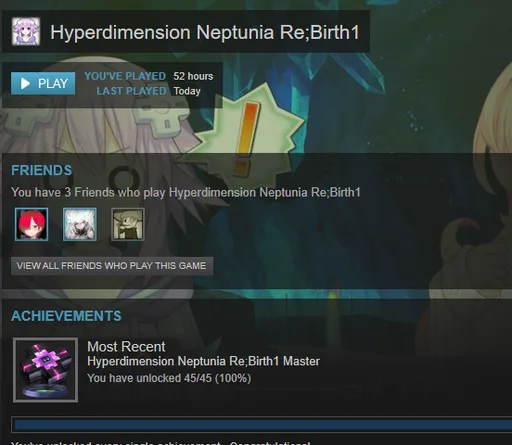Open the sepia-toned friend's avatar

(x=128, y=224)
